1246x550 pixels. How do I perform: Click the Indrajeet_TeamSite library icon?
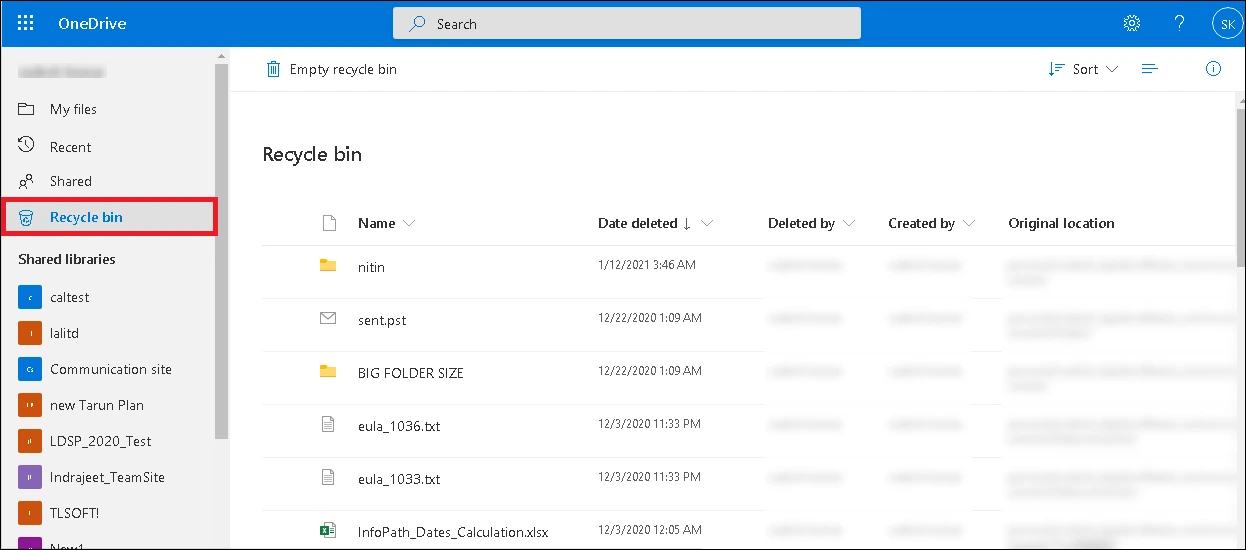tap(30, 477)
